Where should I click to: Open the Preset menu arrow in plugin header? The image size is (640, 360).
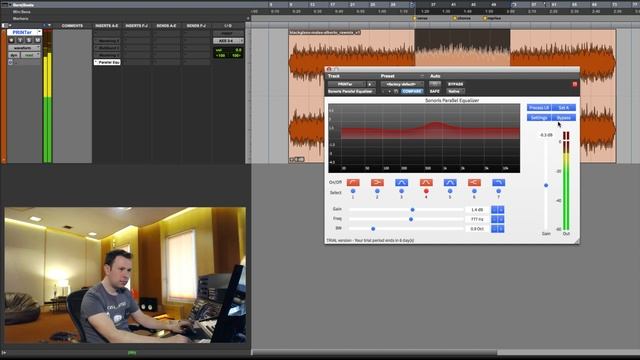[x=422, y=76]
